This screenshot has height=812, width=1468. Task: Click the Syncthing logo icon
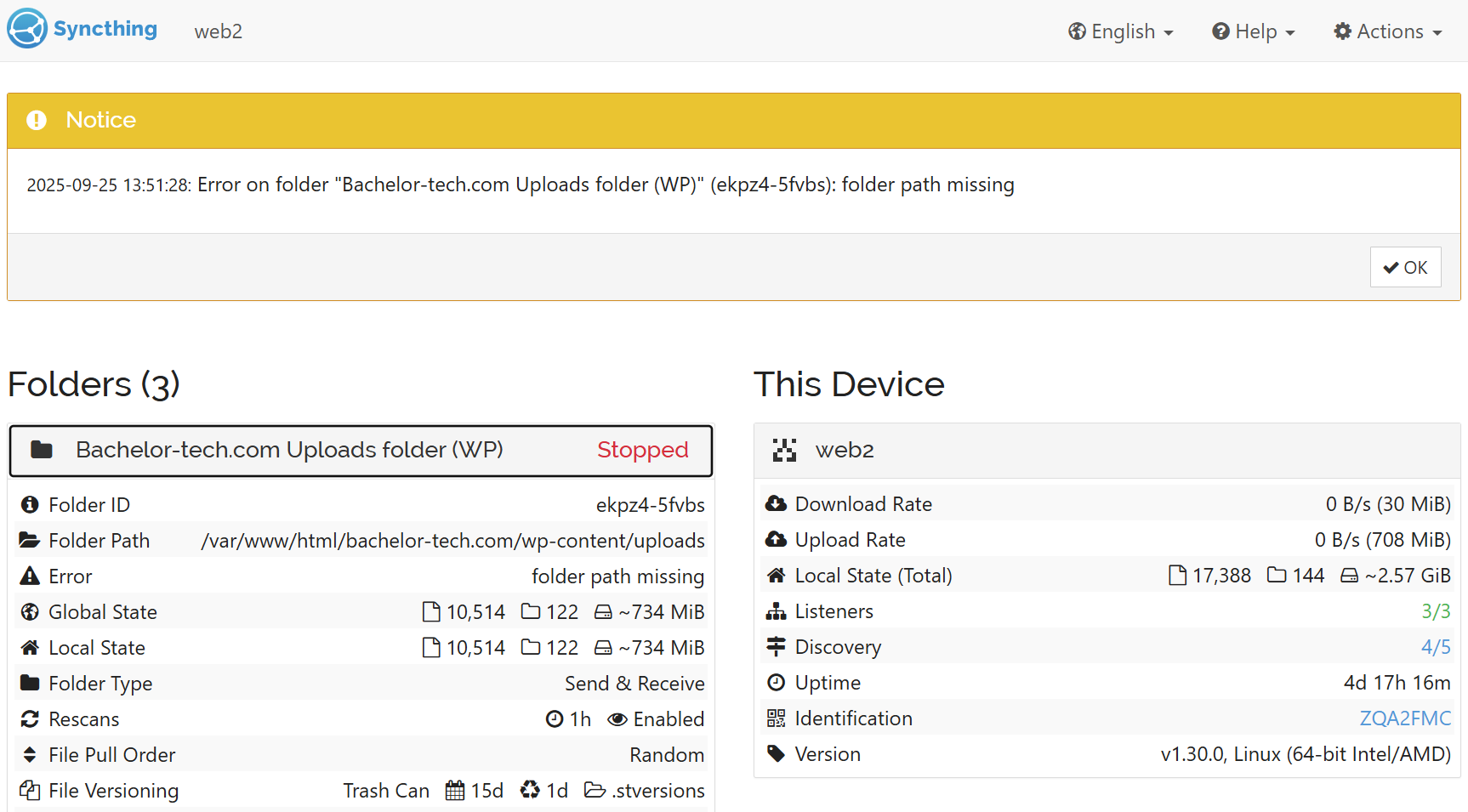[27, 29]
